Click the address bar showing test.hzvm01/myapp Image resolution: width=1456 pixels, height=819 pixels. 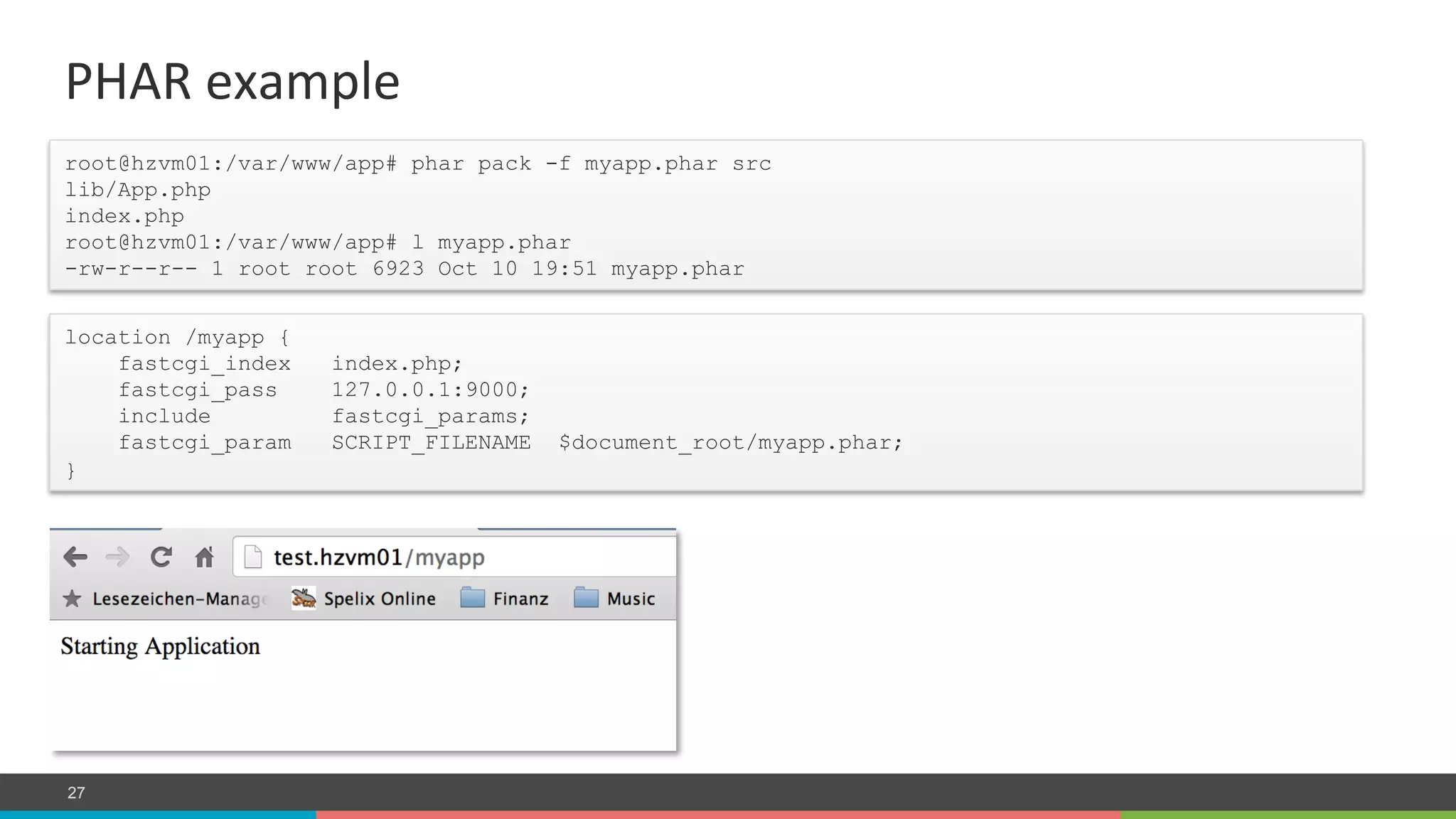(455, 557)
